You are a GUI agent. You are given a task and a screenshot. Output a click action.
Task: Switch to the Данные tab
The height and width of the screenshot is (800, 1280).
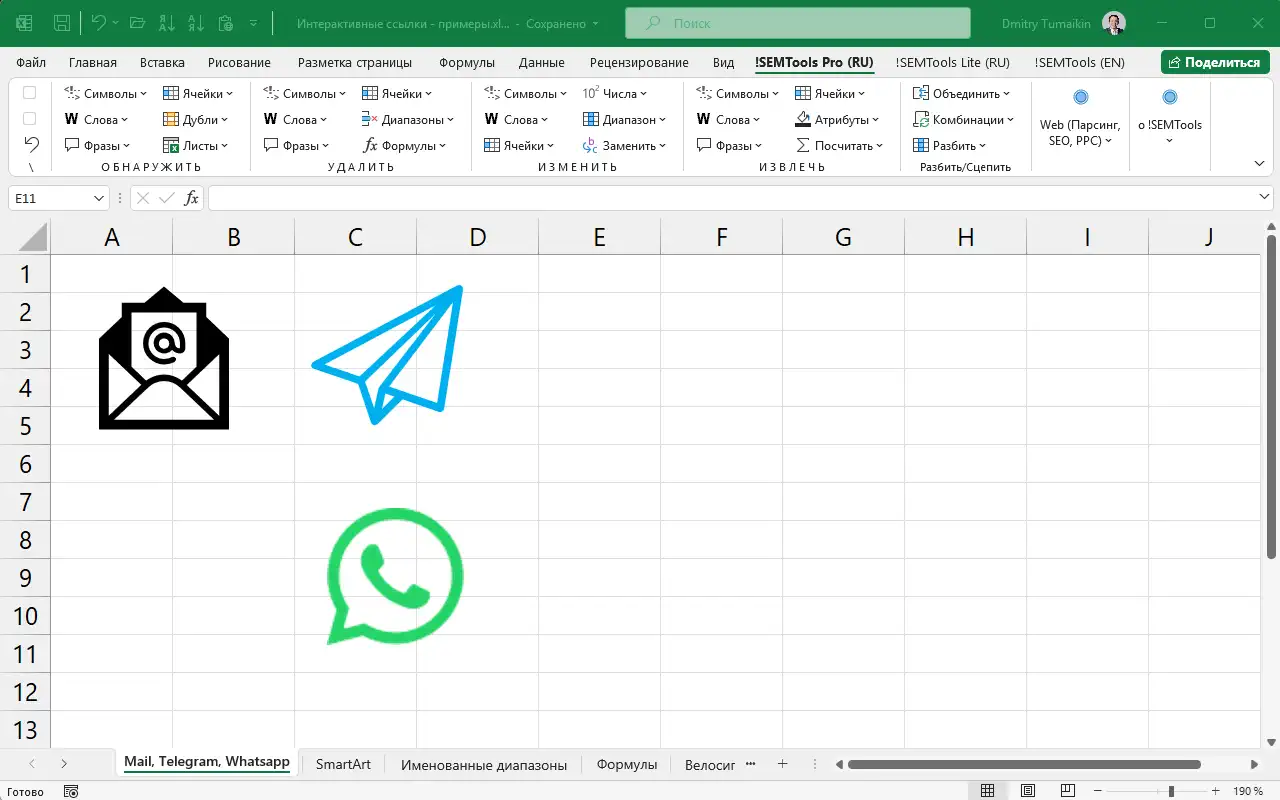(x=541, y=62)
